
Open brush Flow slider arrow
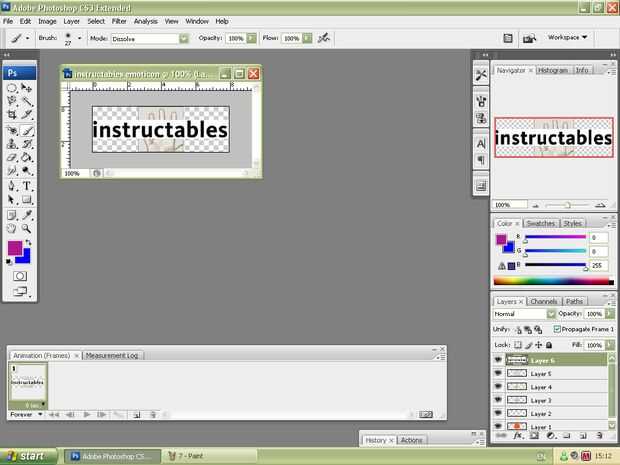point(307,38)
